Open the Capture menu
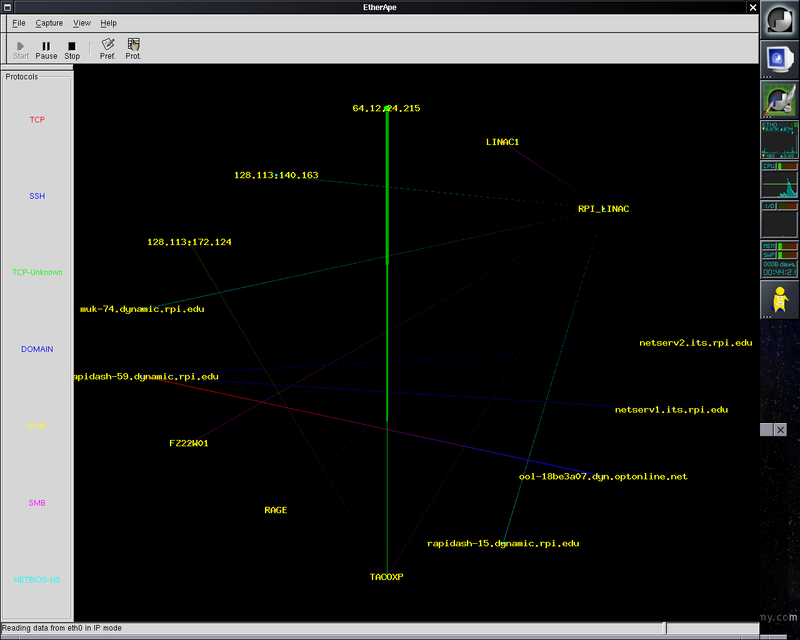Screen dimensions: 800x640 click(49, 23)
